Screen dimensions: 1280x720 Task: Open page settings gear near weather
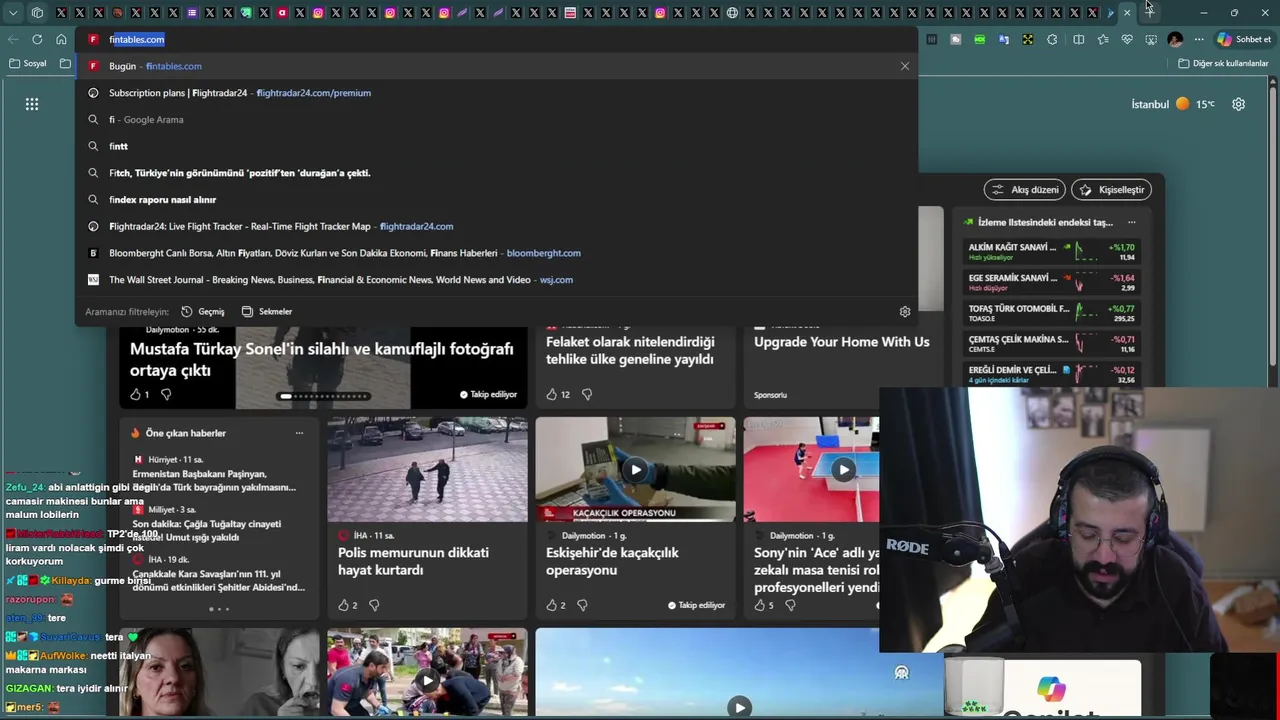[x=1238, y=104]
